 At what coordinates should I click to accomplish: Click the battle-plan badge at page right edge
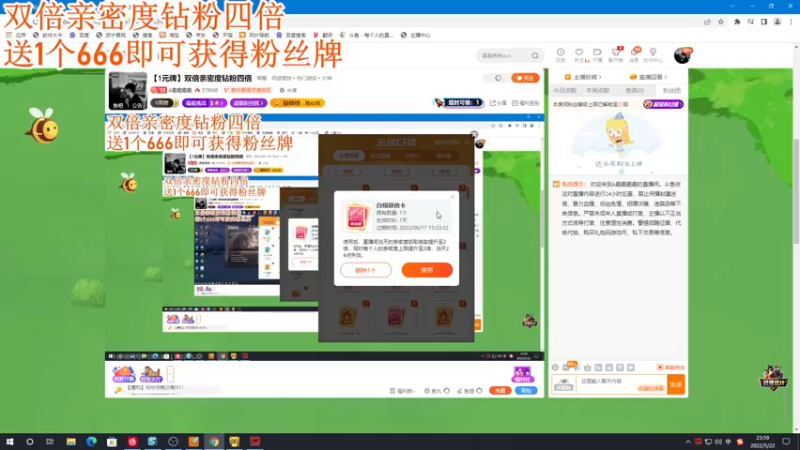[773, 378]
